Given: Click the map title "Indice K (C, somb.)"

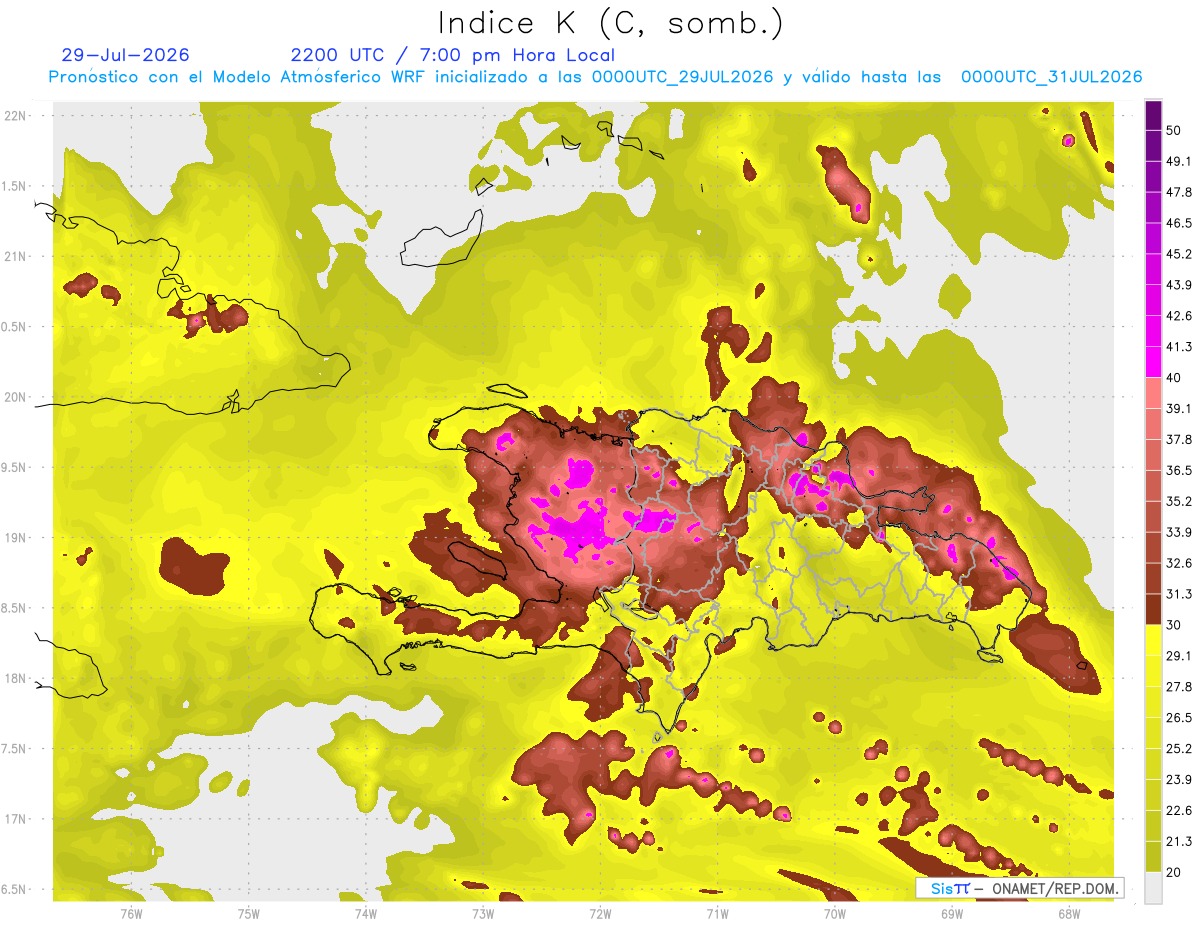Looking at the screenshot, I should click(x=610, y=23).
